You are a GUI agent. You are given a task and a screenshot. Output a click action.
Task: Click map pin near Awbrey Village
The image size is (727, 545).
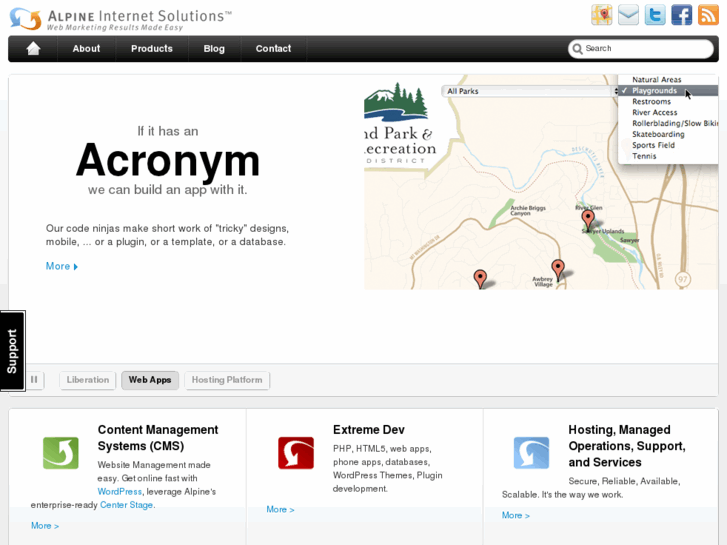coord(558,269)
